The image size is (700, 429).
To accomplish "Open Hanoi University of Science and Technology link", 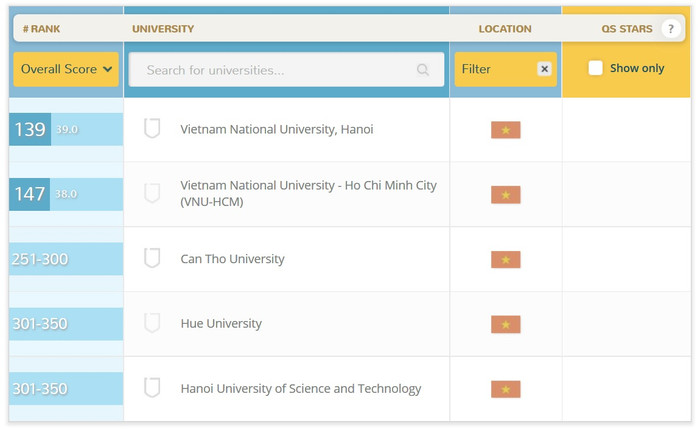I will [x=300, y=388].
